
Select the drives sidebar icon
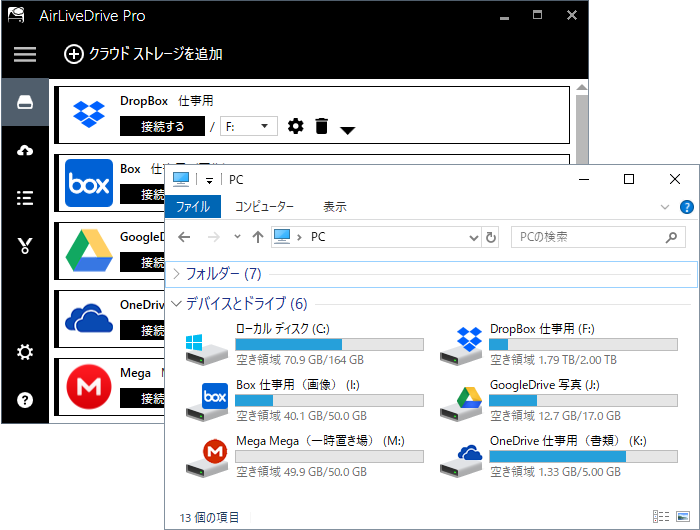pos(25,104)
